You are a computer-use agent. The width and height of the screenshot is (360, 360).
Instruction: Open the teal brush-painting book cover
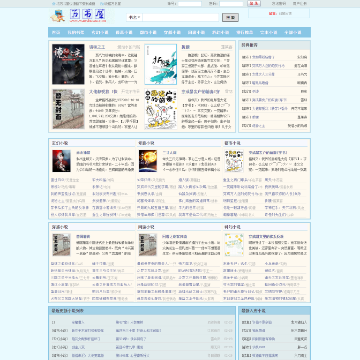161,64
